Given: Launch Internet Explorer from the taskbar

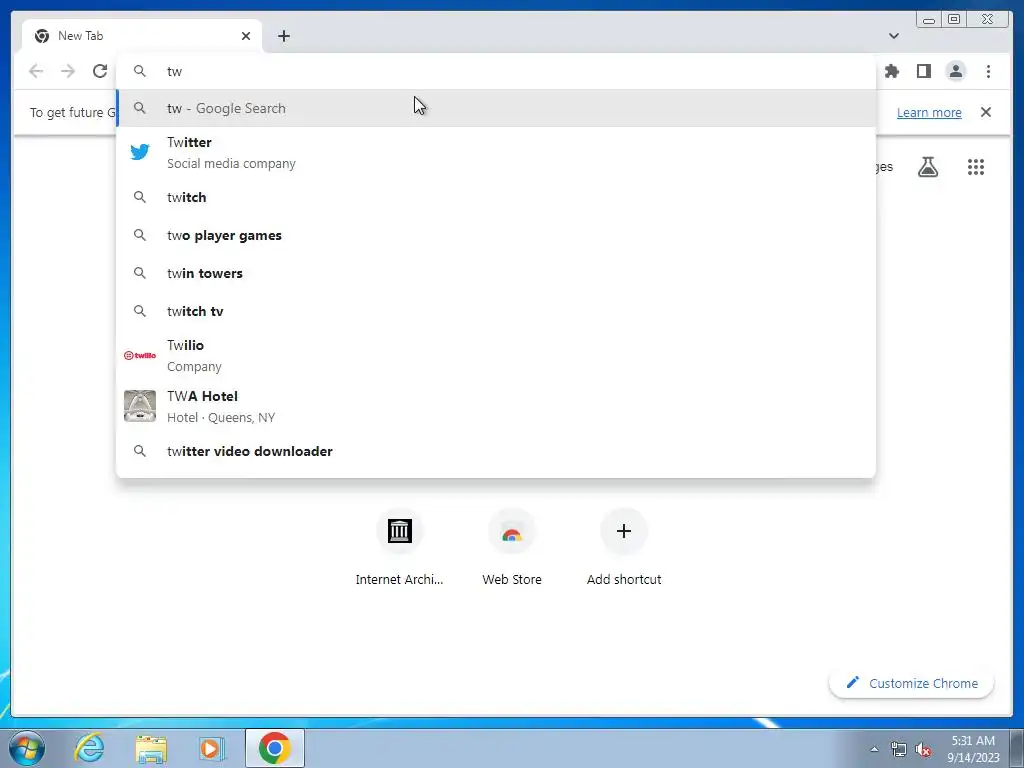Looking at the screenshot, I should pyautogui.click(x=89, y=748).
